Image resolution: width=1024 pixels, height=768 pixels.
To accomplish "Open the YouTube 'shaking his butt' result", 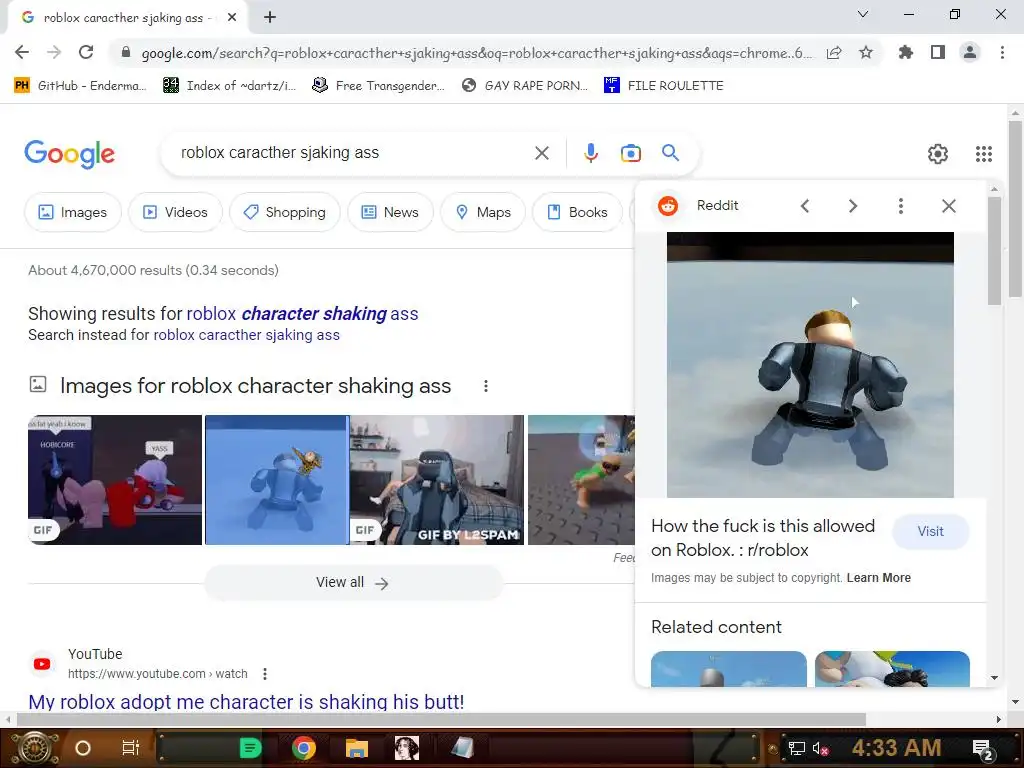I will (246, 701).
